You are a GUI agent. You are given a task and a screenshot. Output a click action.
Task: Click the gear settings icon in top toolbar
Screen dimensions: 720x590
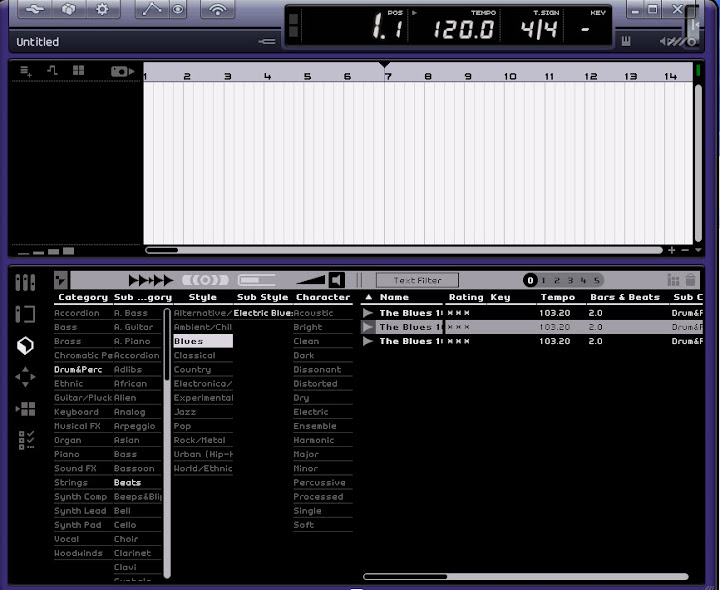102,10
